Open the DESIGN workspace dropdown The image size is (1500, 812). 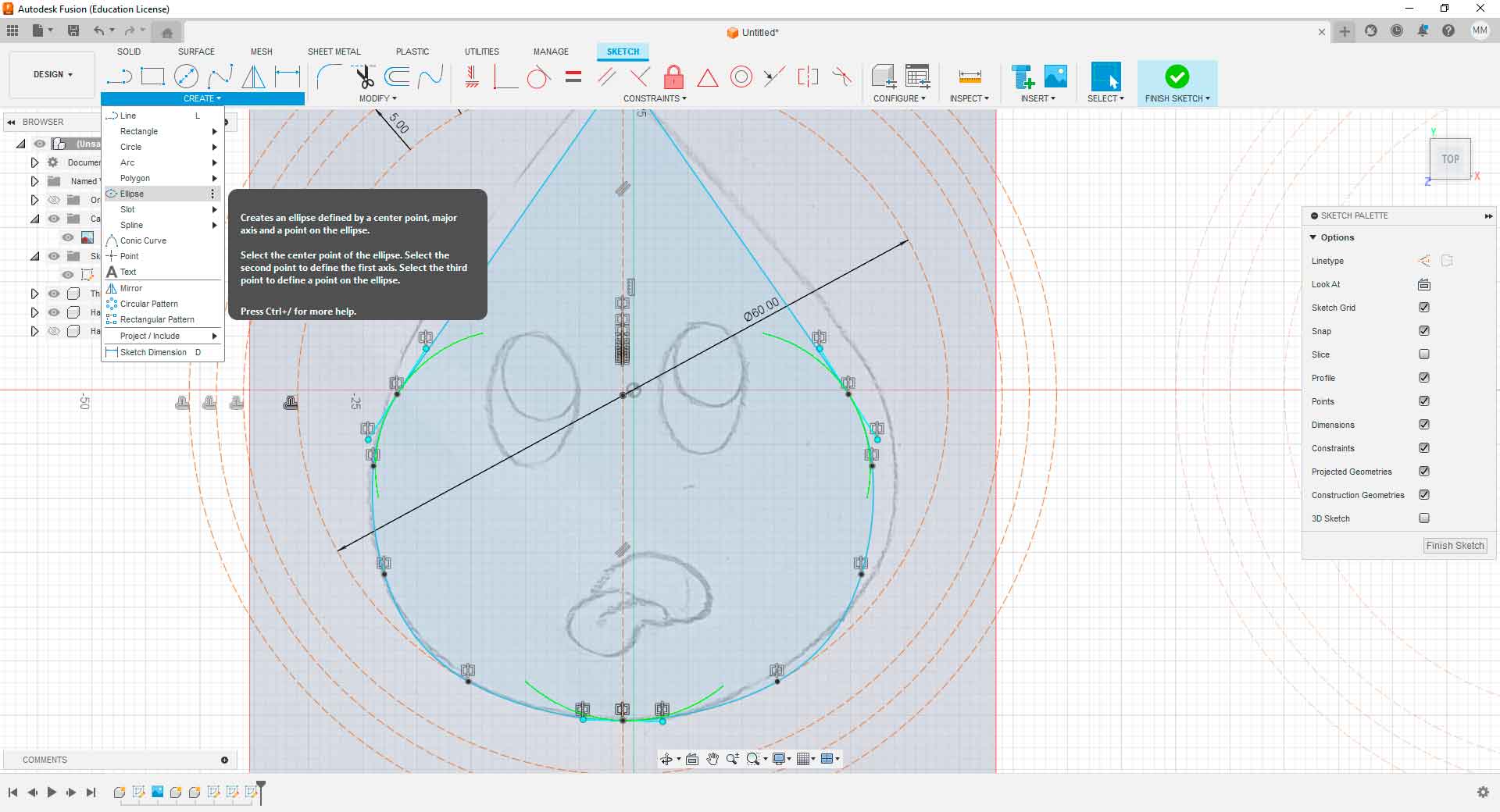click(x=52, y=75)
